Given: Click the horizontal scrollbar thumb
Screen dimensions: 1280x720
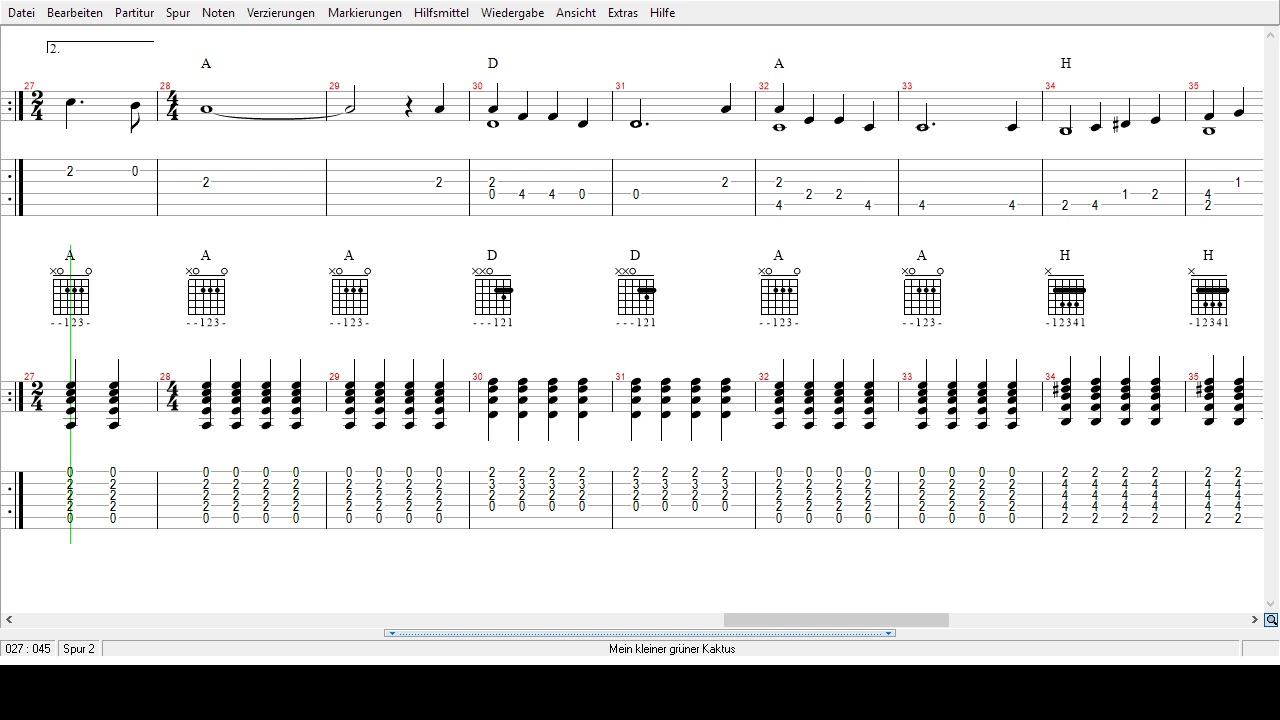Looking at the screenshot, I should 836,620.
